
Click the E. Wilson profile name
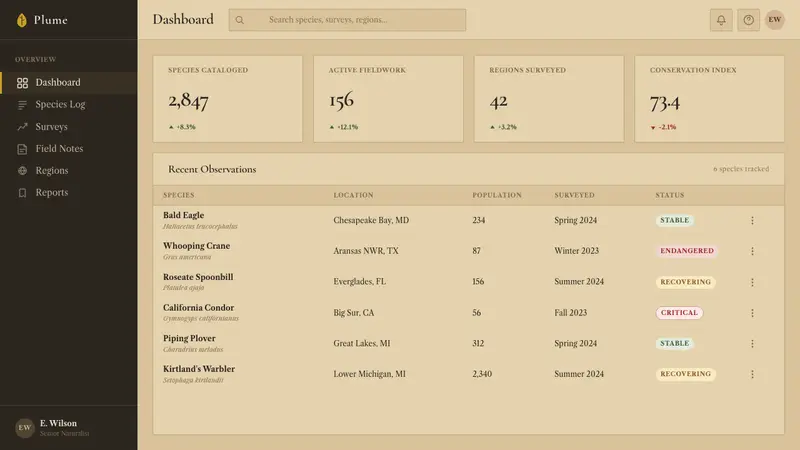coord(58,423)
